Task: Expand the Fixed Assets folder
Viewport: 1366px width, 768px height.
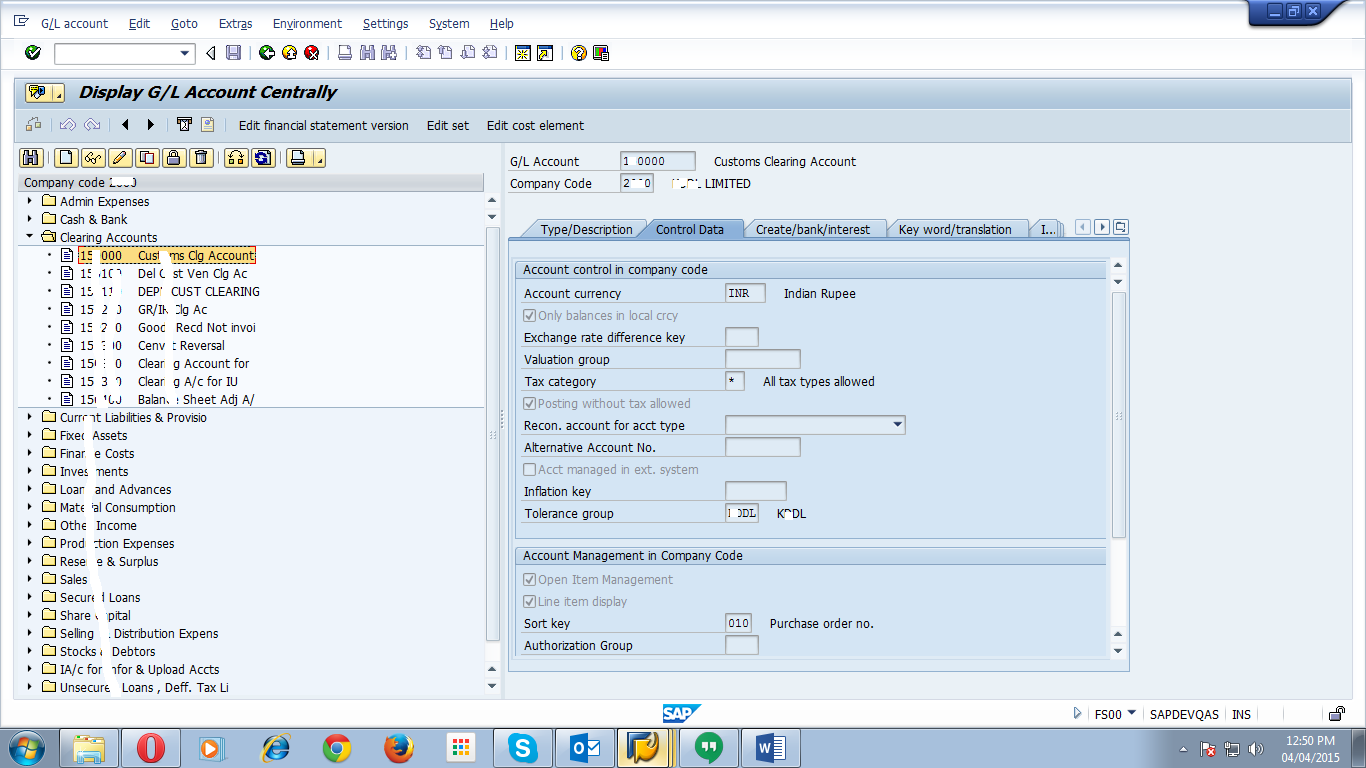Action: pos(30,435)
